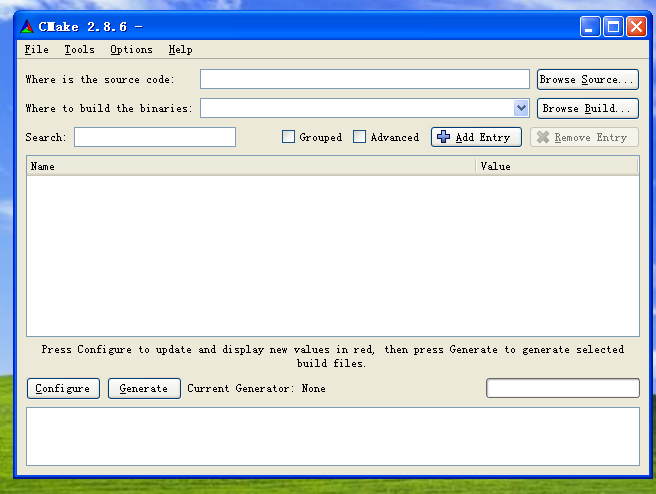Click the CMake logo icon in title bar
Screen dimensions: 656x494
tap(27, 27)
